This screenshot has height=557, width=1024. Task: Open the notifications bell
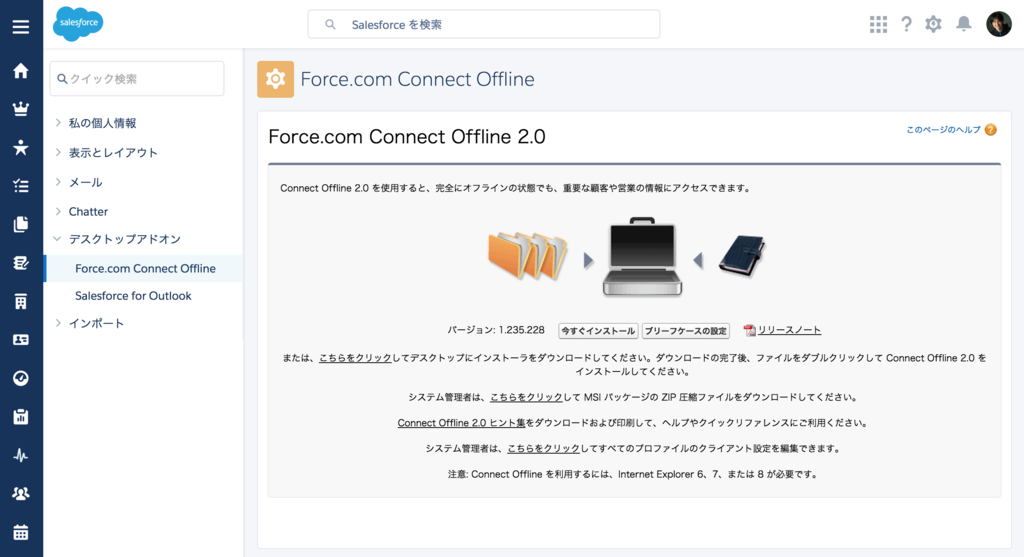(x=964, y=24)
